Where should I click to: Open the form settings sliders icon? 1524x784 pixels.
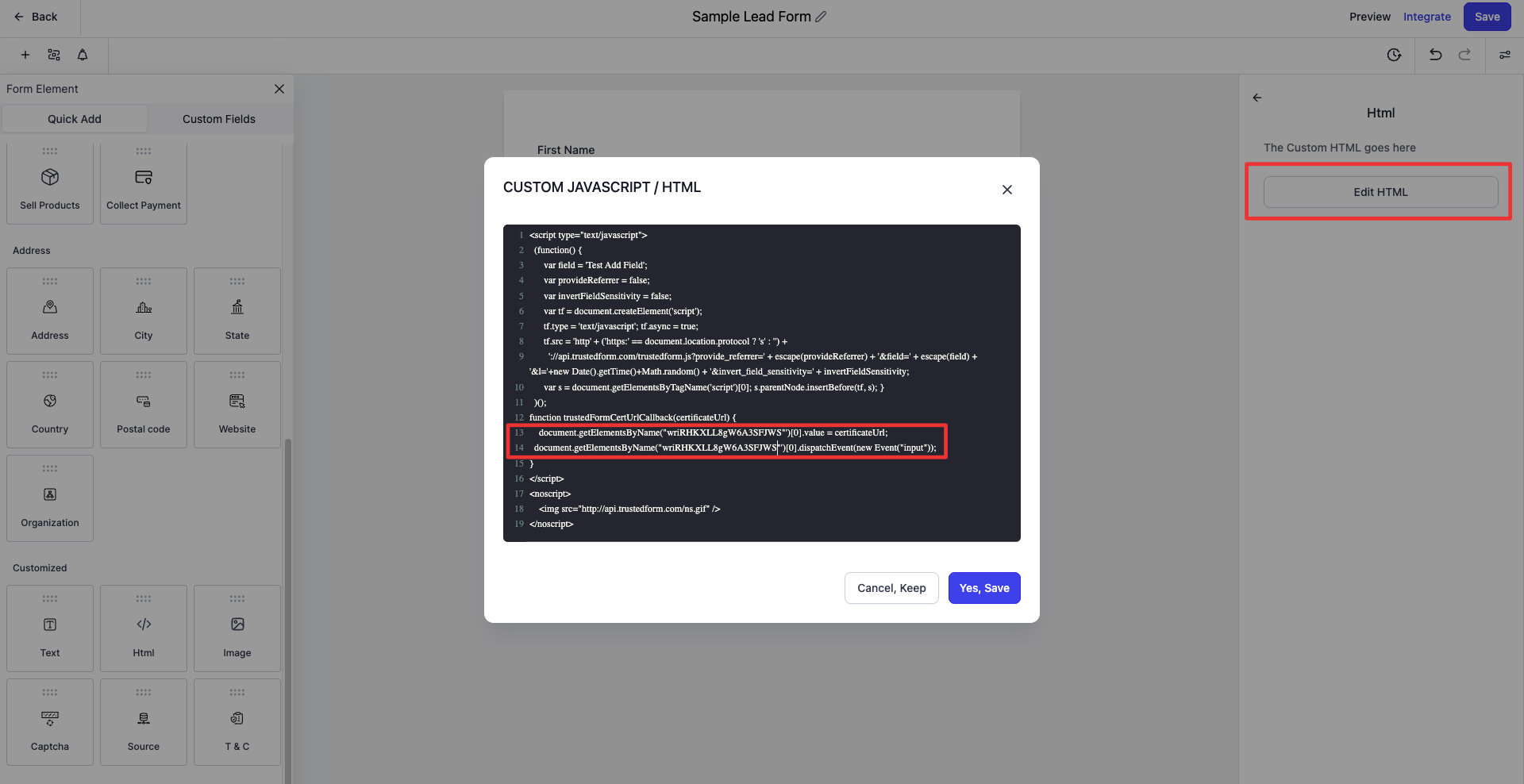tap(1504, 55)
